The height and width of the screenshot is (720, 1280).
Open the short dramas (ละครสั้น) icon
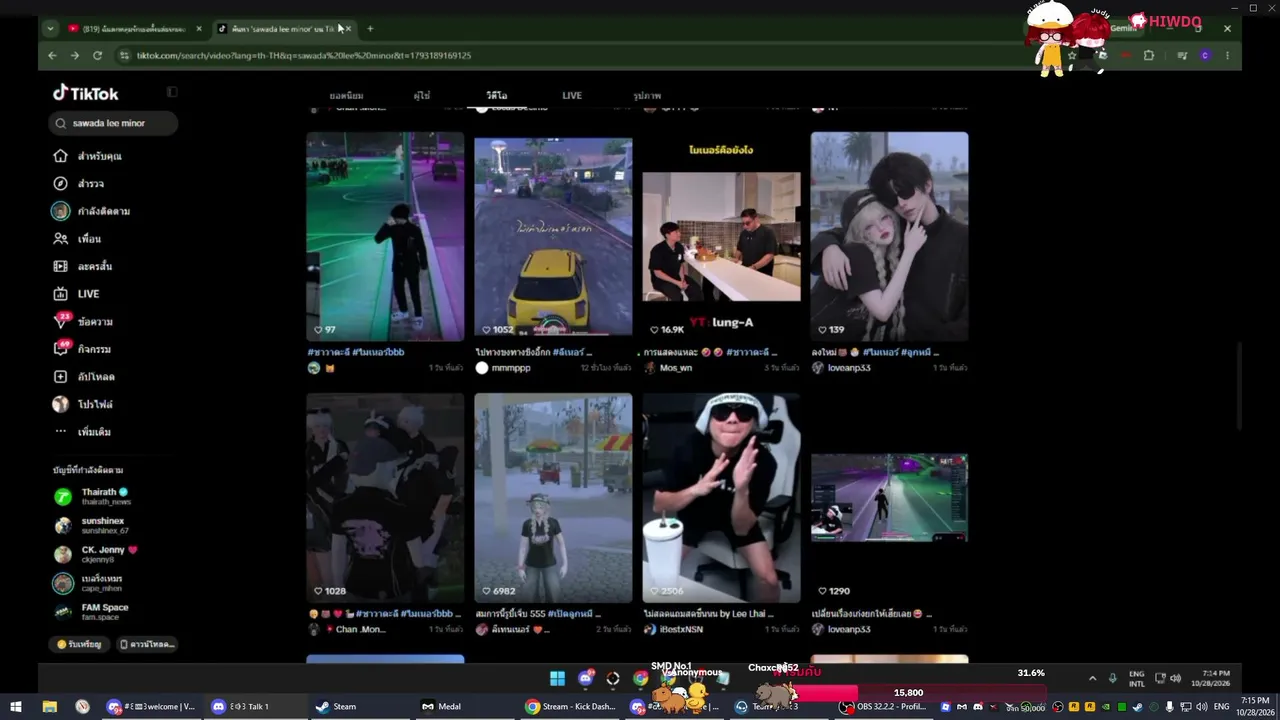point(60,266)
